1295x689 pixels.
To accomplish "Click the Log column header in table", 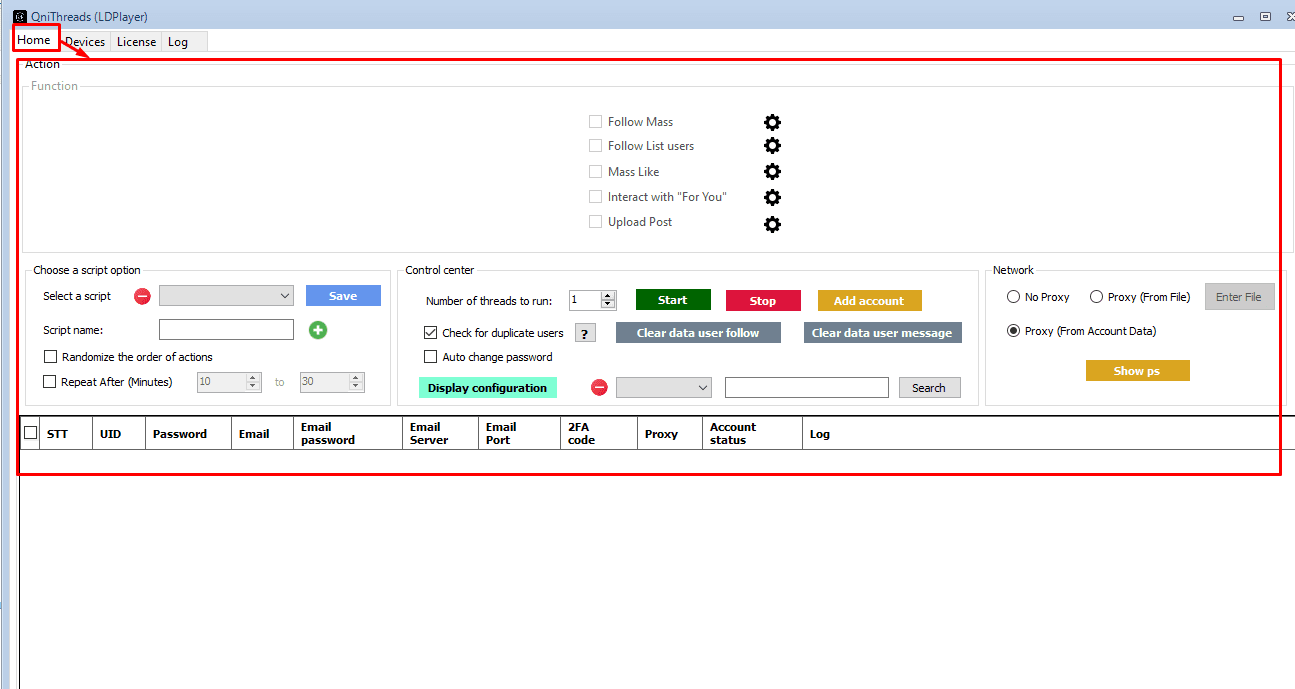I will [1048, 434].
